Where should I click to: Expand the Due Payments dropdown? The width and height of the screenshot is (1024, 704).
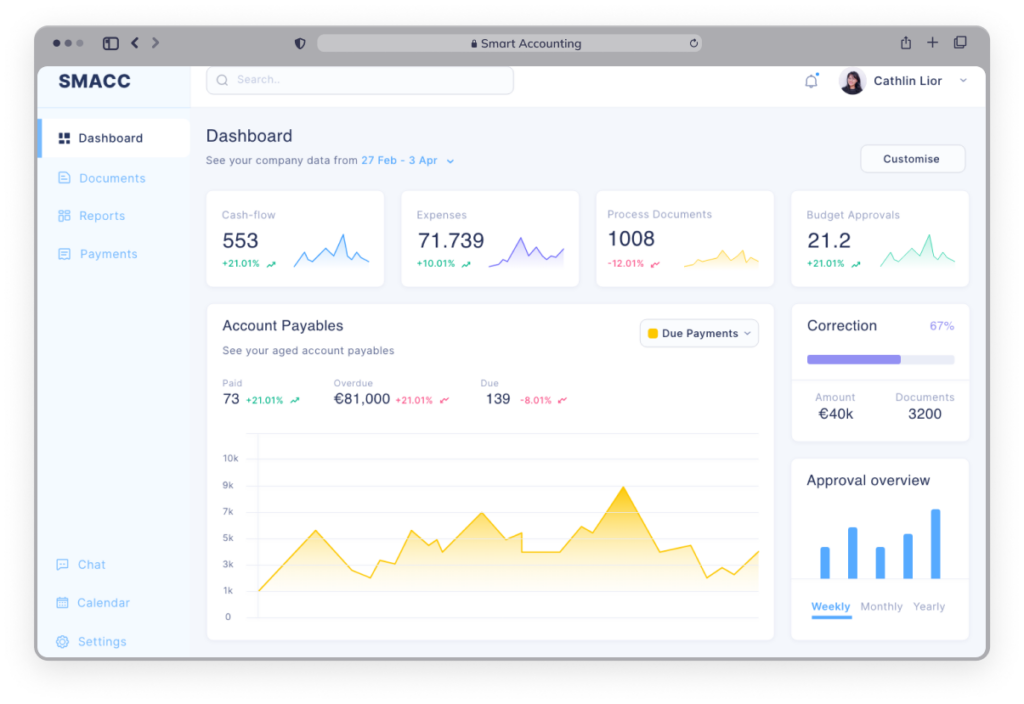tap(699, 333)
